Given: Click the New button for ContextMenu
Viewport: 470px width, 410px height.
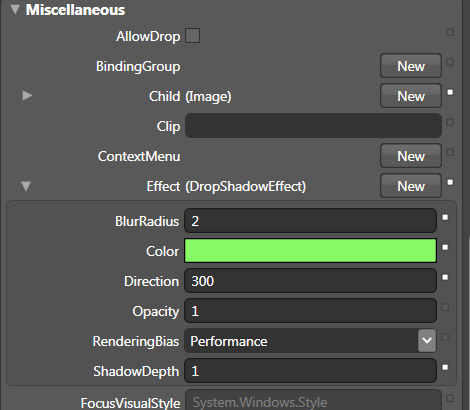Looking at the screenshot, I should [x=411, y=156].
